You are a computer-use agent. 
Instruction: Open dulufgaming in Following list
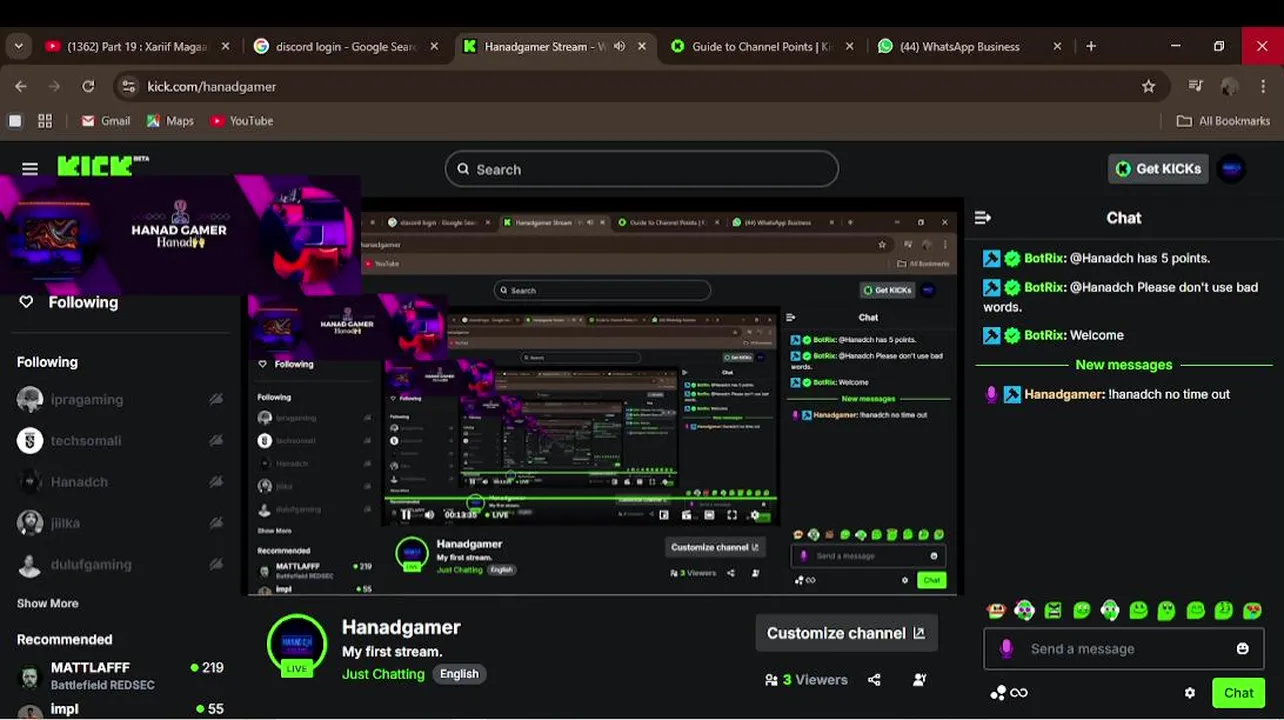(120, 564)
